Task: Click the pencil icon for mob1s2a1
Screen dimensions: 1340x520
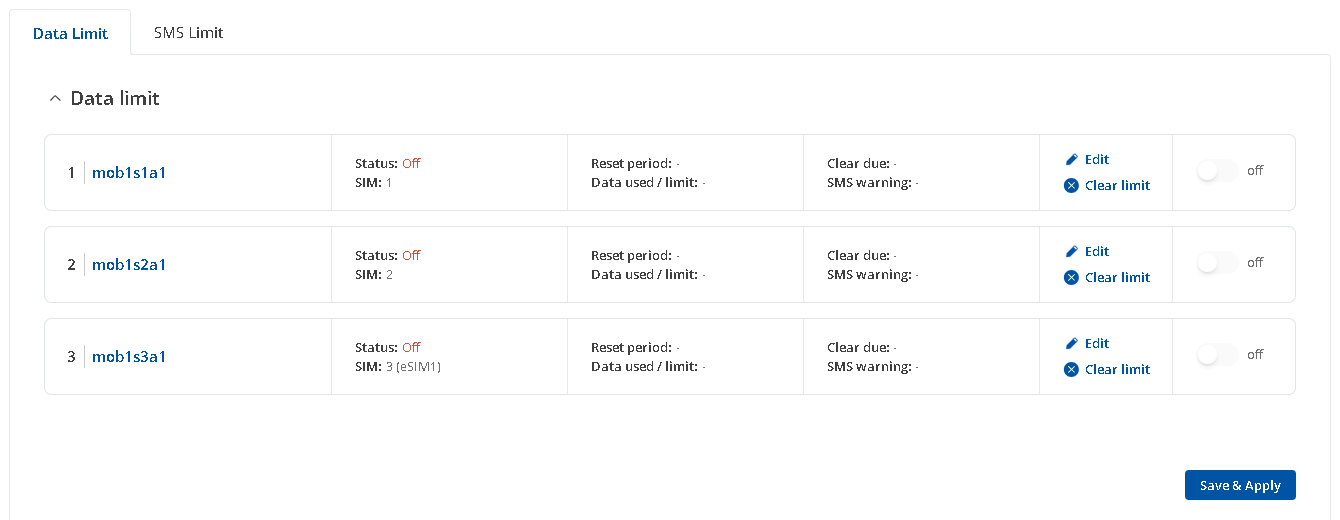Action: 1071,251
